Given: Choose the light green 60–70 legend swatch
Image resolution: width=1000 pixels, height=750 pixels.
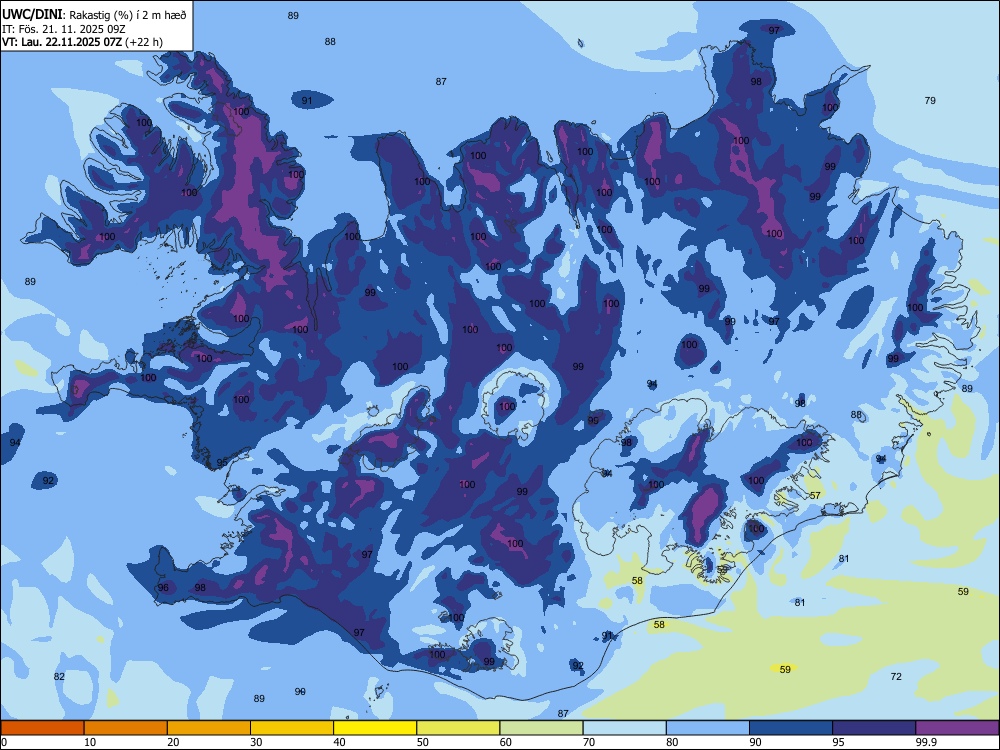Looking at the screenshot, I should point(541,728).
